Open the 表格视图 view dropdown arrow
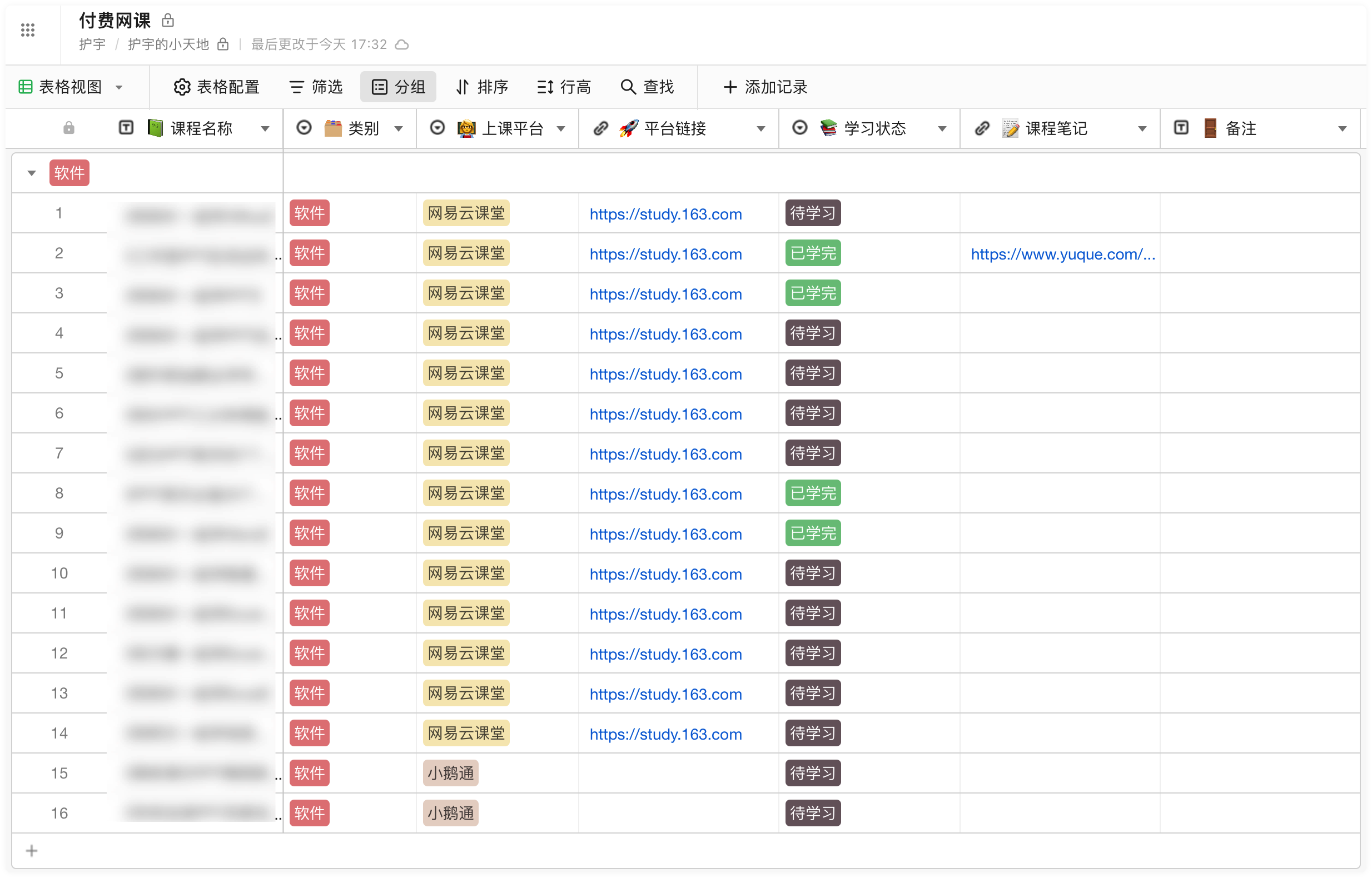 coord(119,87)
